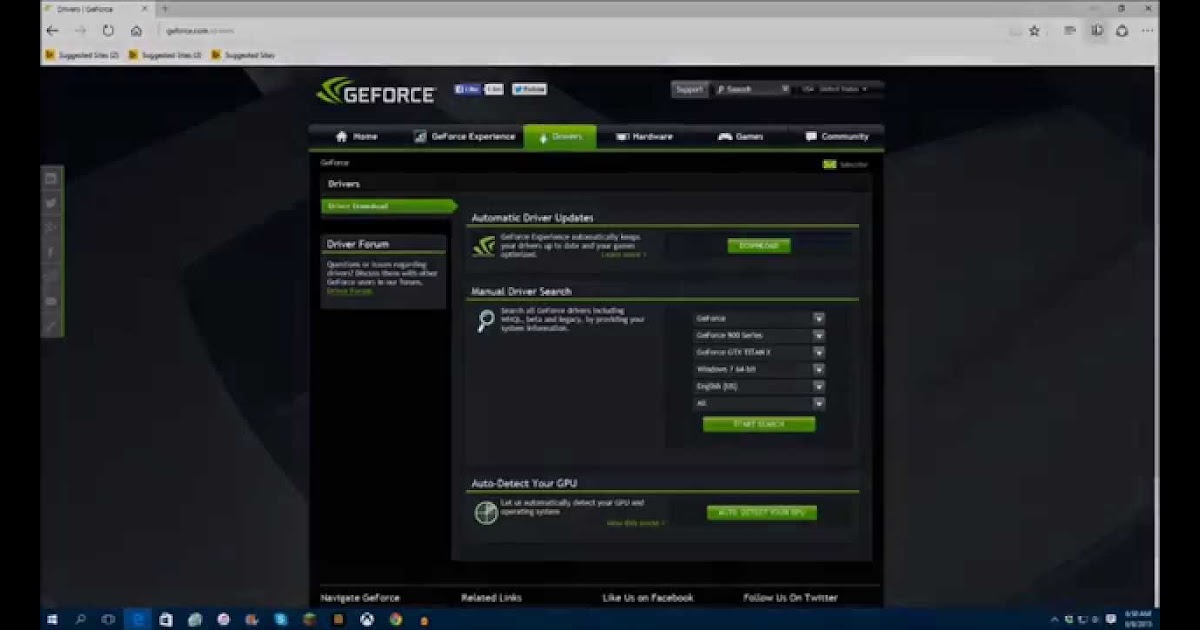Click the site Search field
This screenshot has height=630, width=1200.
point(751,90)
